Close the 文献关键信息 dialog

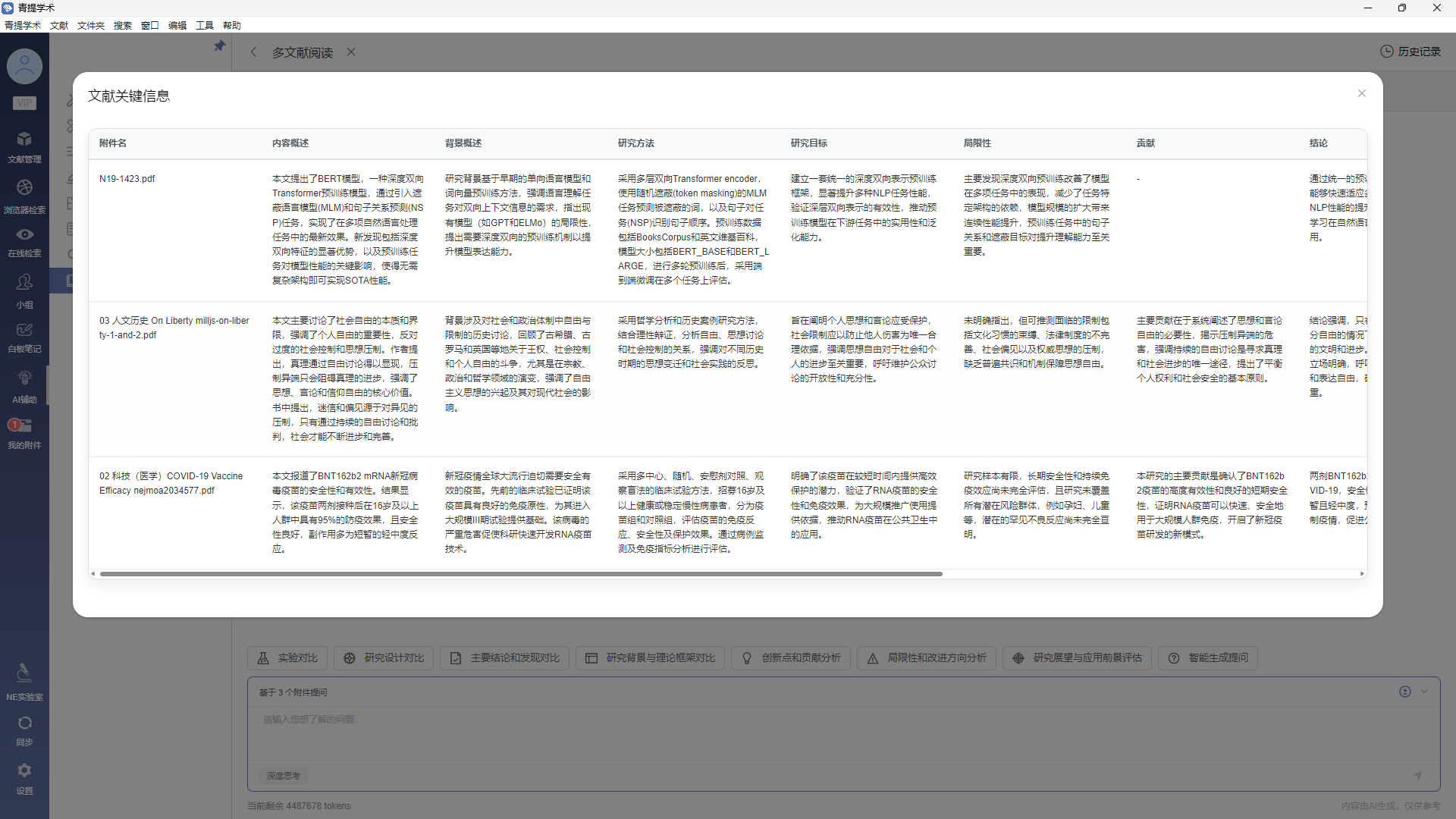[1361, 93]
